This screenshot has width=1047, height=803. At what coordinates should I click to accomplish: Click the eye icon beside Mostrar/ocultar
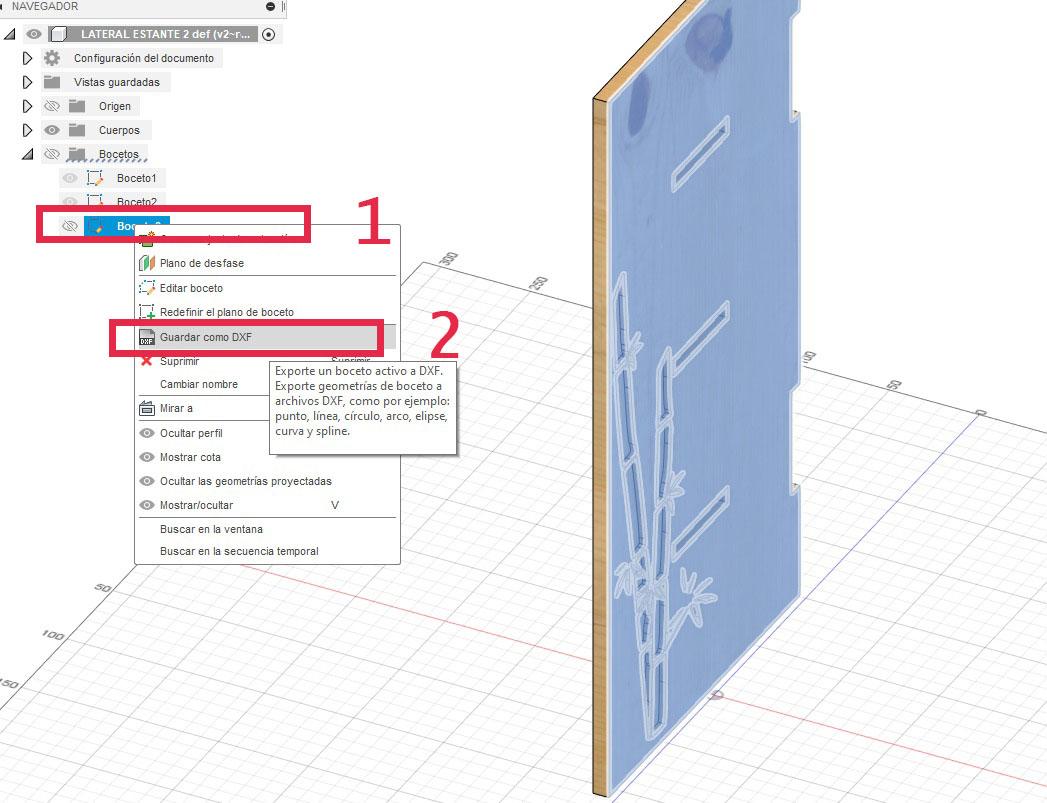pos(147,505)
